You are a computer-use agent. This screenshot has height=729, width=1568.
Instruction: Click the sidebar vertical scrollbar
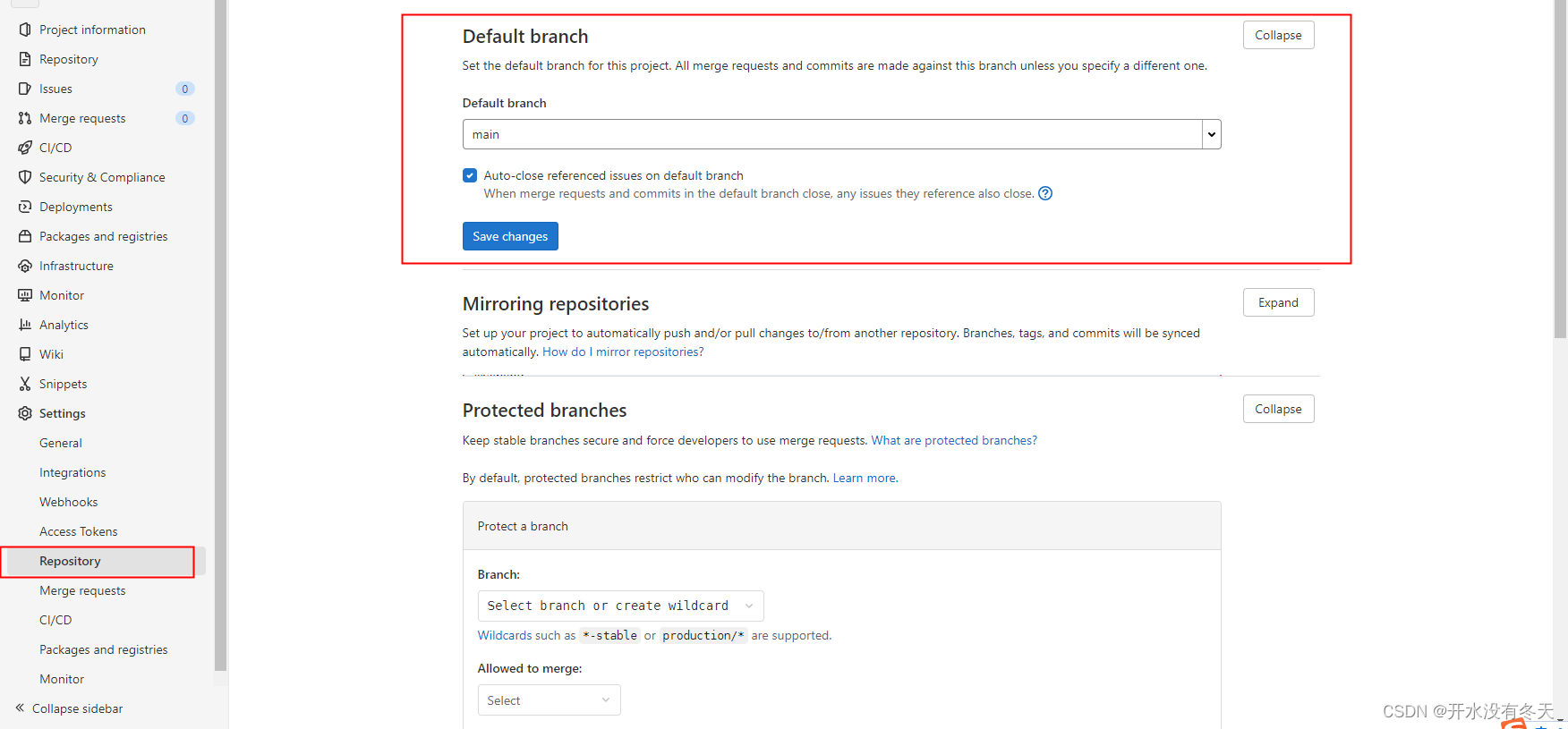click(220, 335)
